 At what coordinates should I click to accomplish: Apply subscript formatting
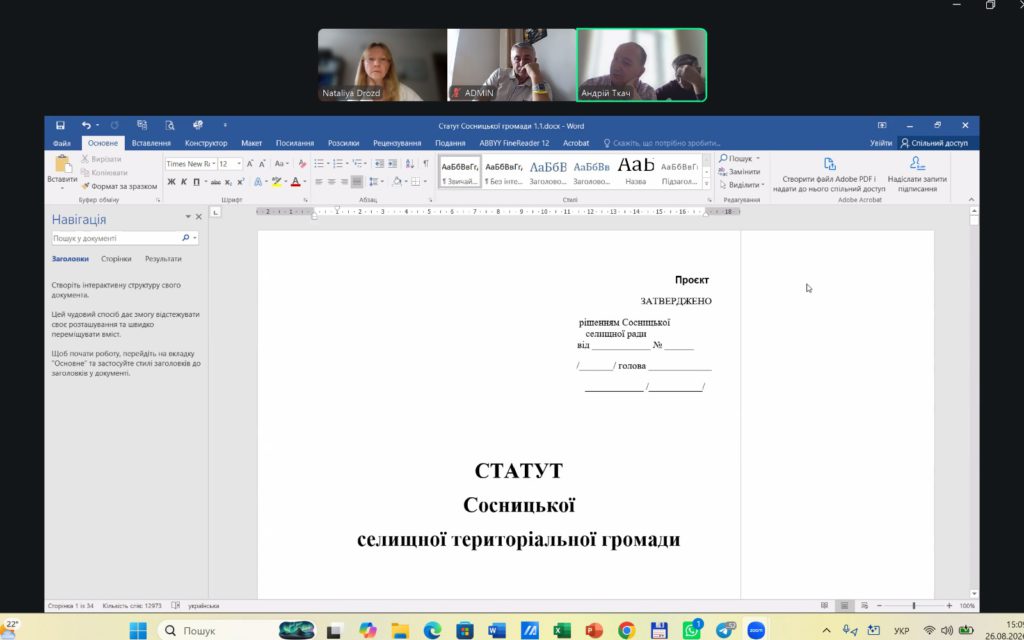click(x=229, y=182)
